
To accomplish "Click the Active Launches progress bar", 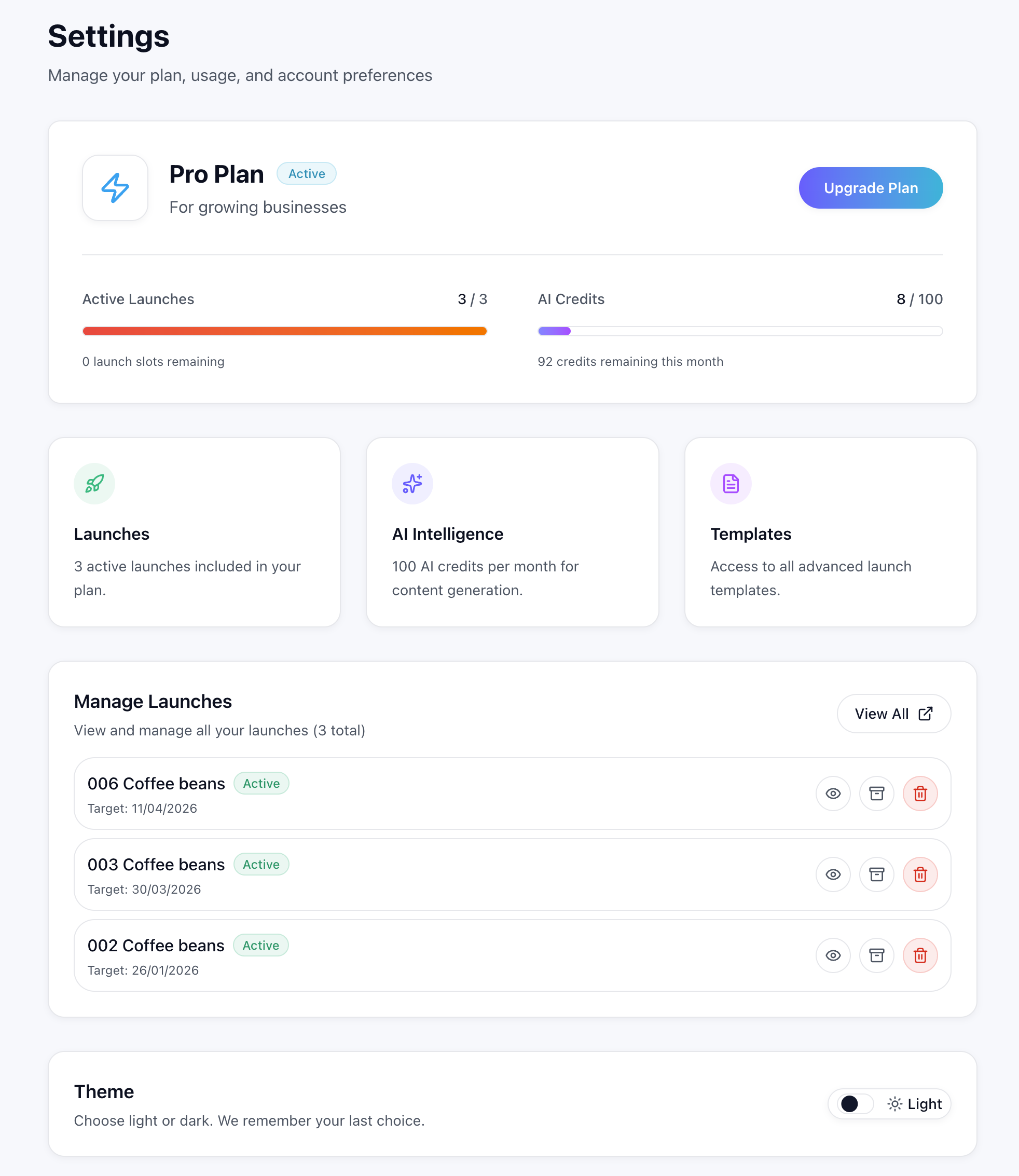I will [x=284, y=331].
